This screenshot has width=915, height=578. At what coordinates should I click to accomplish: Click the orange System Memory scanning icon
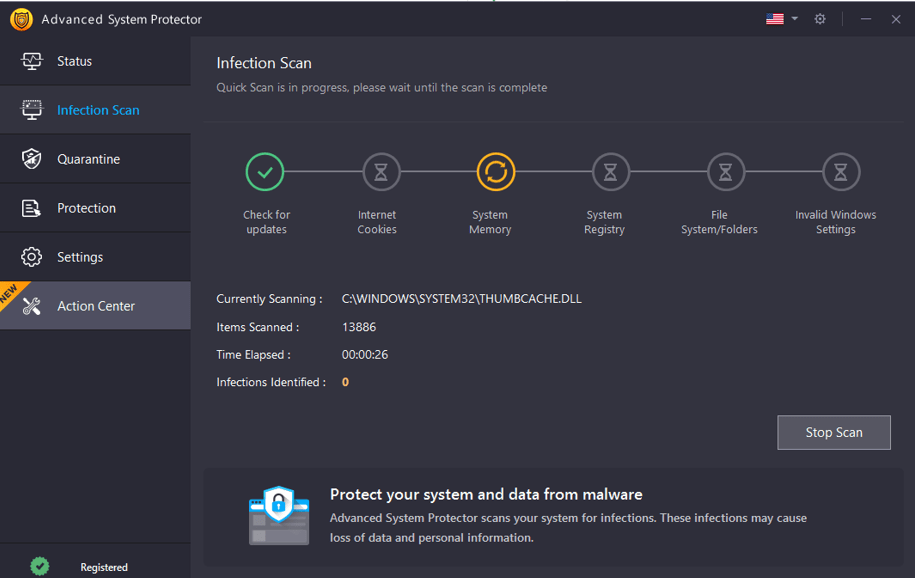495,172
